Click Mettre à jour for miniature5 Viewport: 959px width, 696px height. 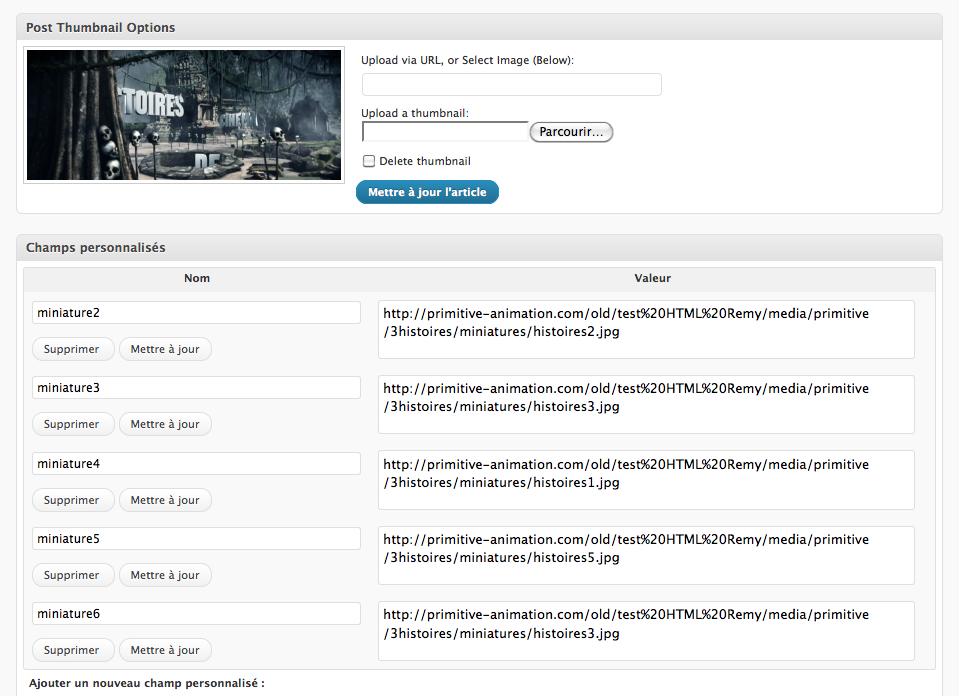165,576
